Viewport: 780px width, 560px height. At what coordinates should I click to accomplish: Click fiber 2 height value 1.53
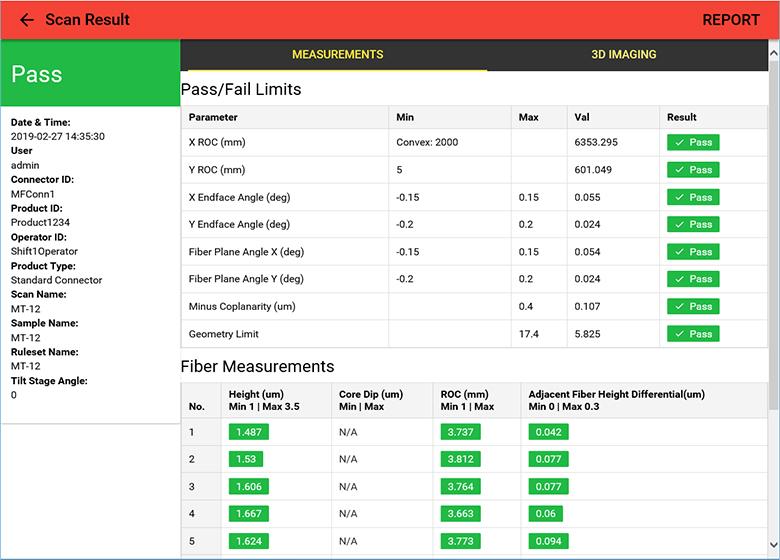click(246, 459)
